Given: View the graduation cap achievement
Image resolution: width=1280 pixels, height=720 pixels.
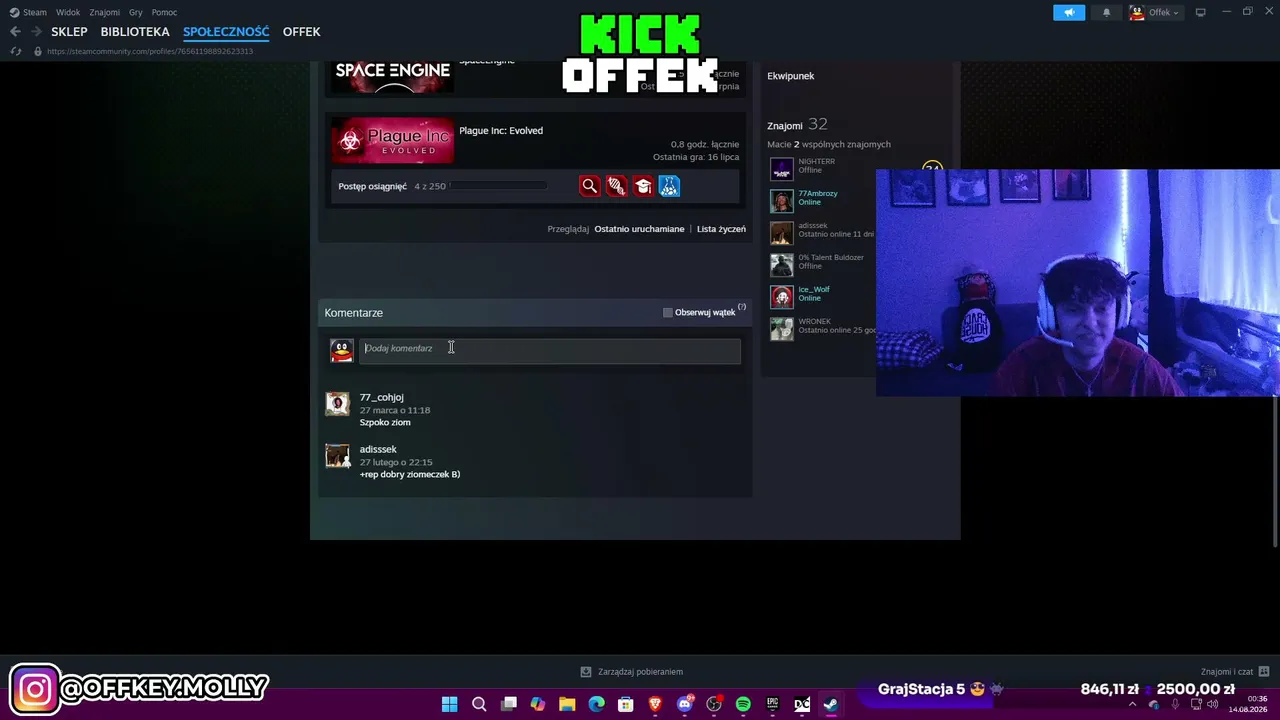Looking at the screenshot, I should click(x=643, y=186).
